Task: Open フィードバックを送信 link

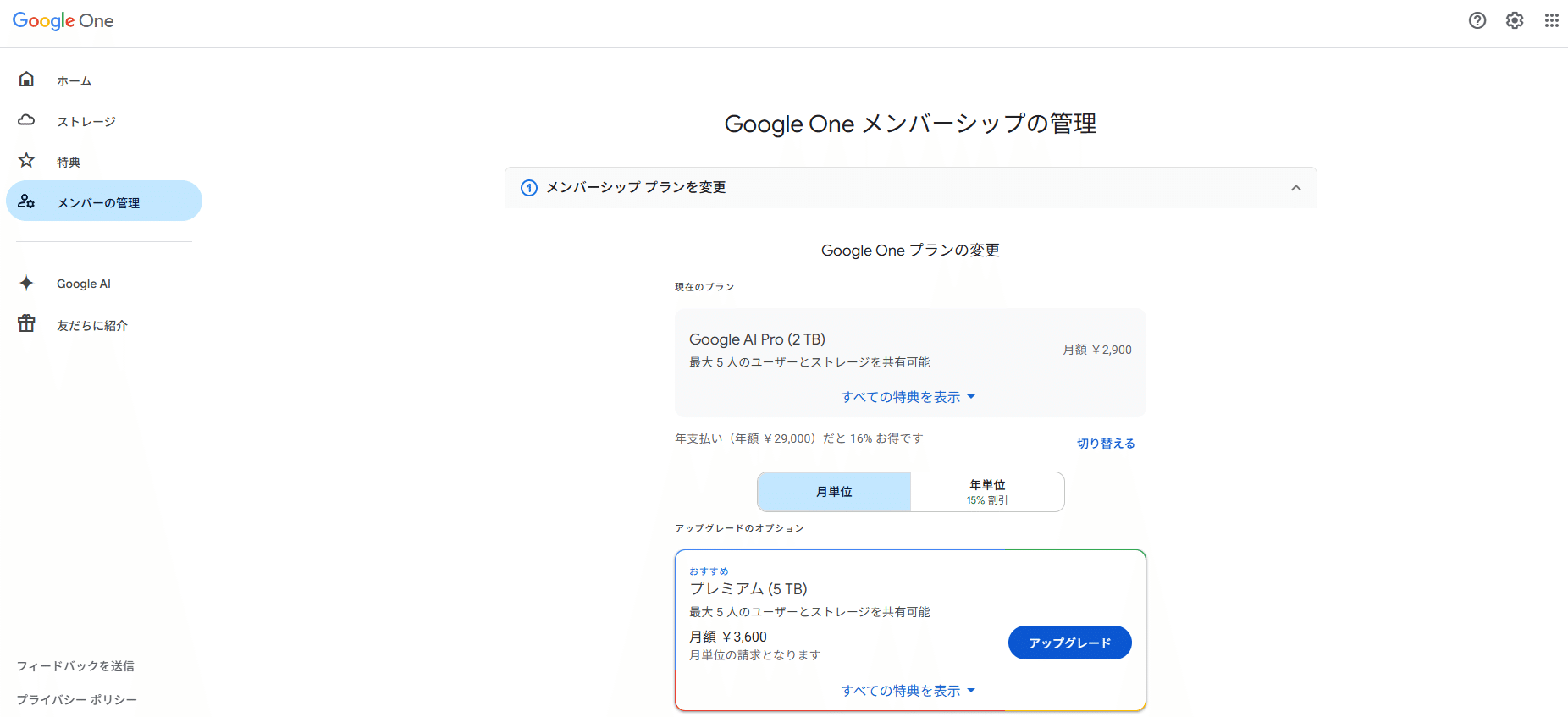Action: pyautogui.click(x=75, y=666)
